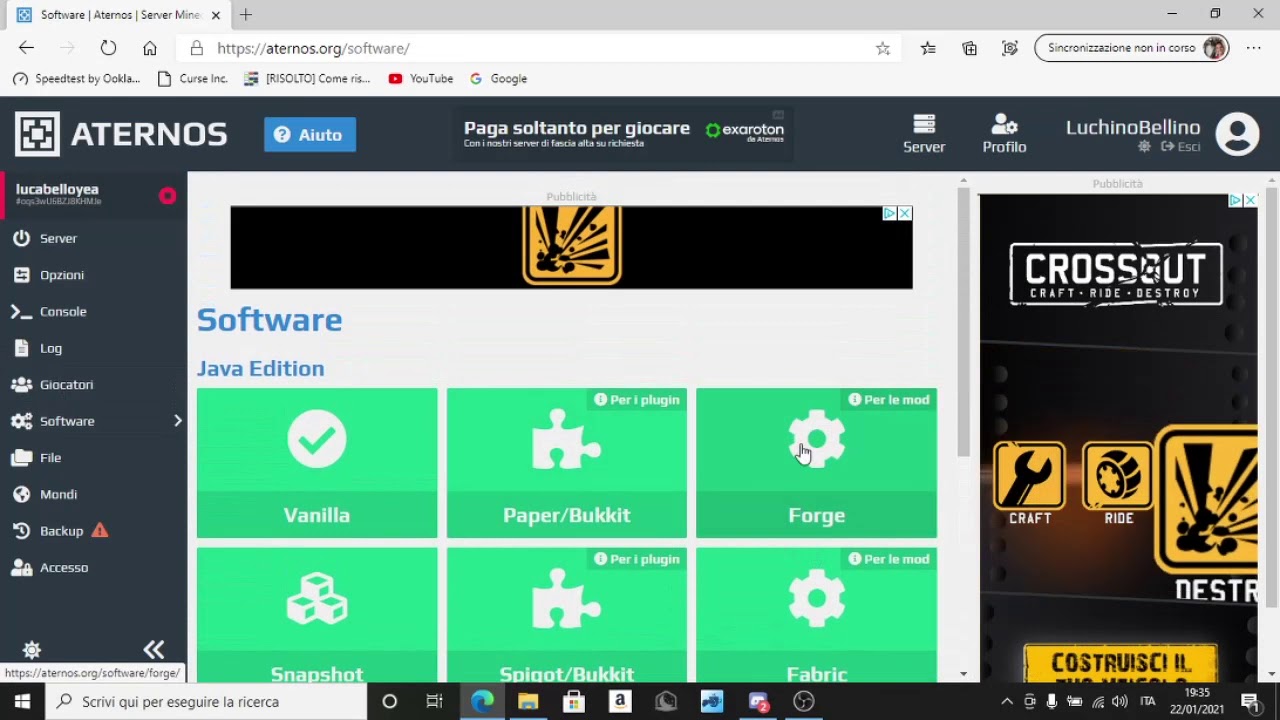
Task: Open the RISOLTO Come ris... bookmark
Action: click(307, 78)
